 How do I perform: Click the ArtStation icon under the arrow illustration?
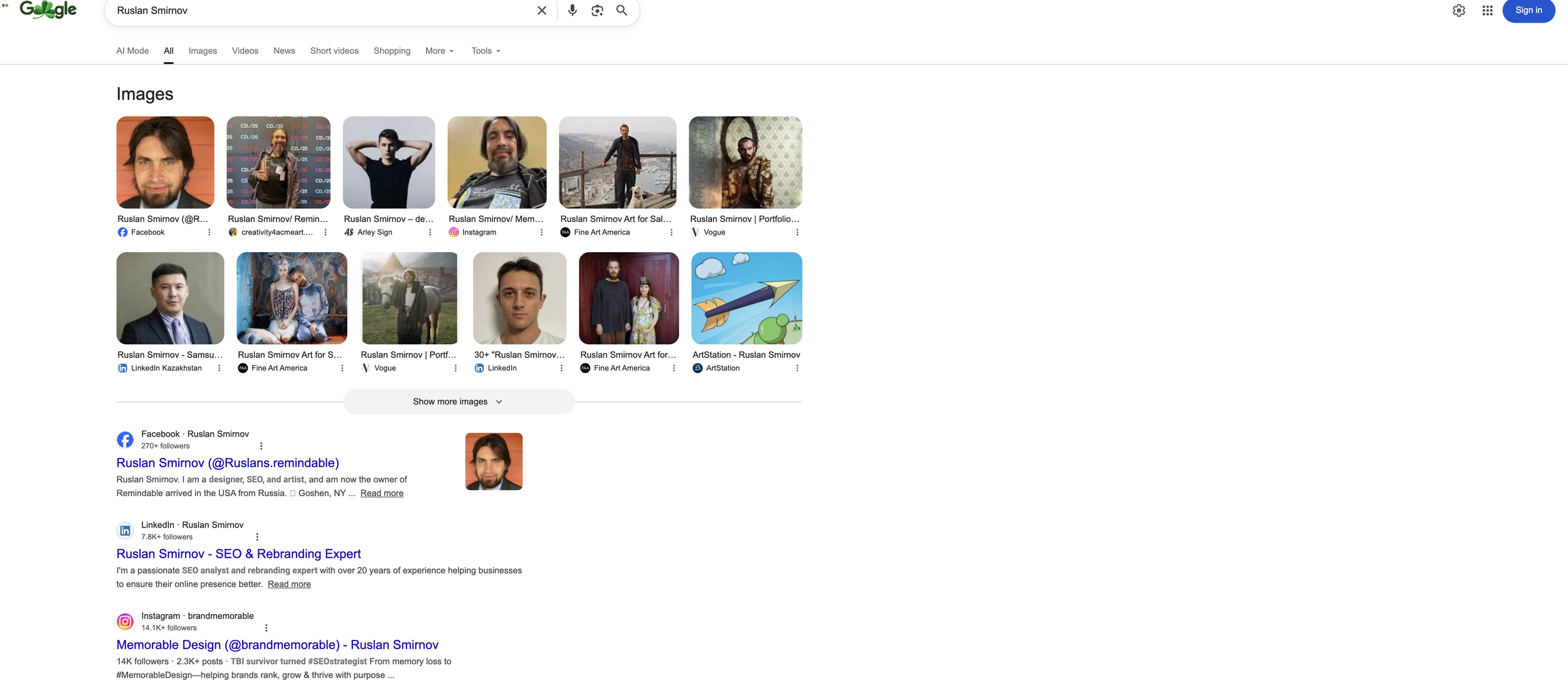697,368
